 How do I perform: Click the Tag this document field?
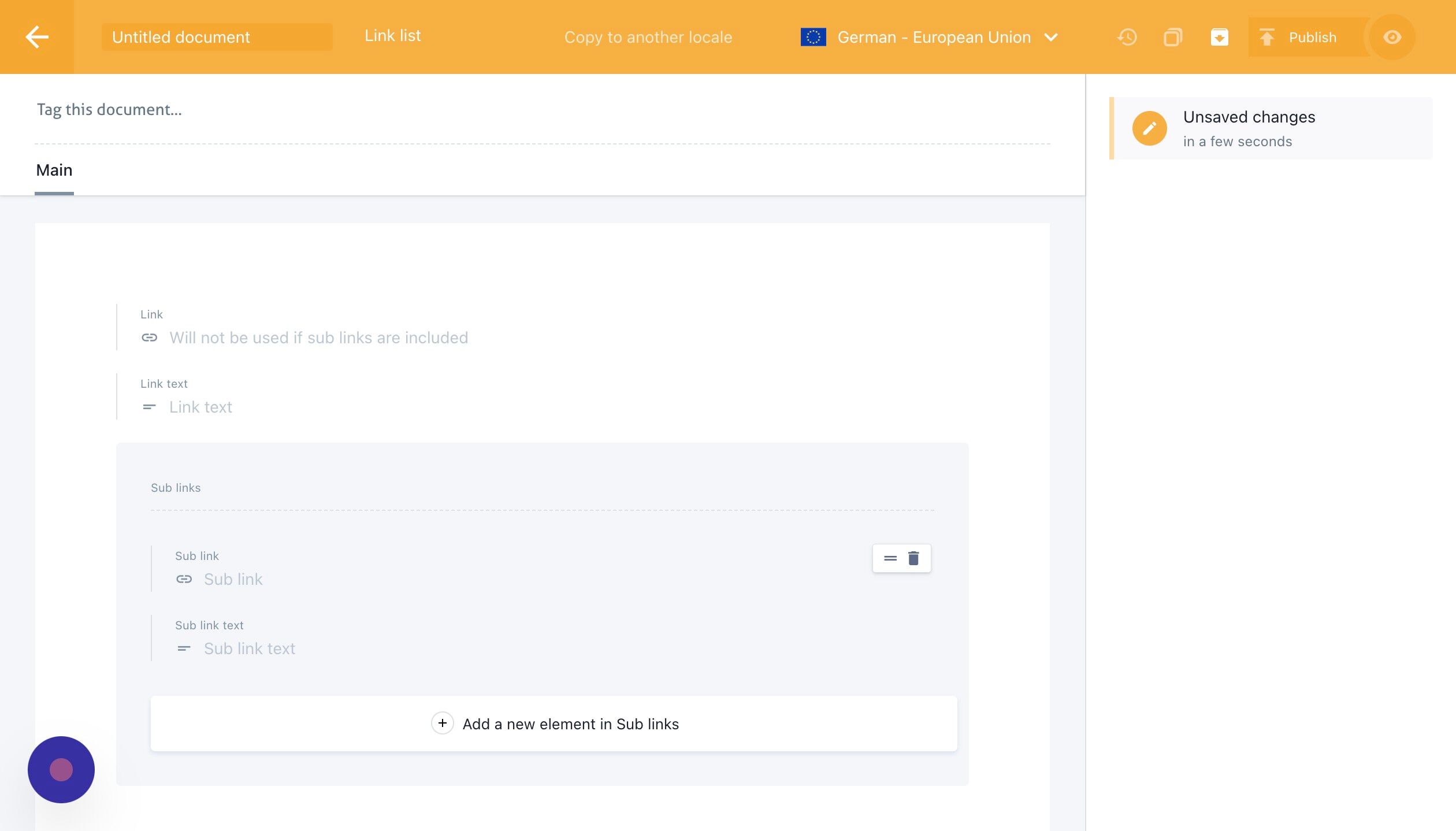coord(110,110)
